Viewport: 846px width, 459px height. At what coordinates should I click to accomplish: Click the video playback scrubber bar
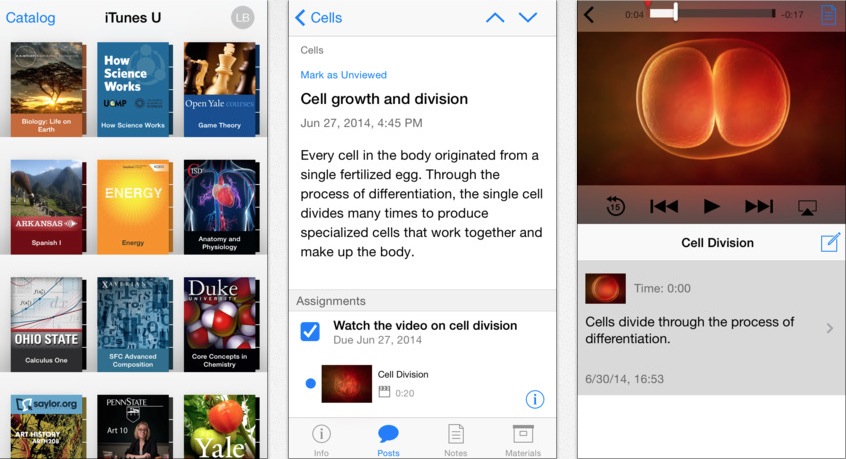coord(712,13)
